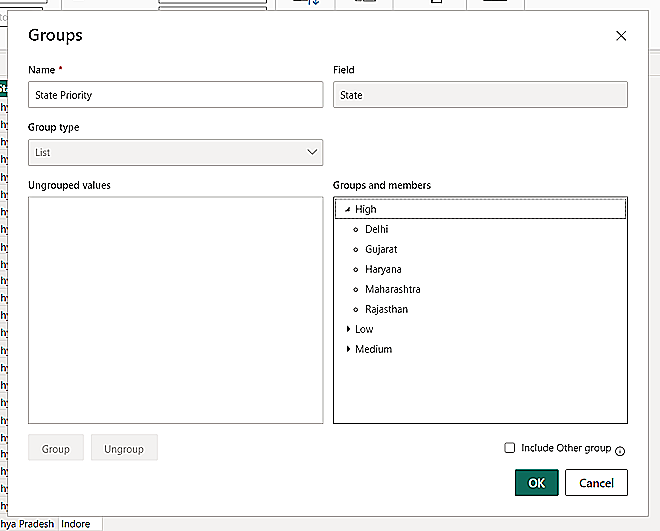The height and width of the screenshot is (531, 660).
Task: Pick the Rajasthan member
Action: click(386, 309)
